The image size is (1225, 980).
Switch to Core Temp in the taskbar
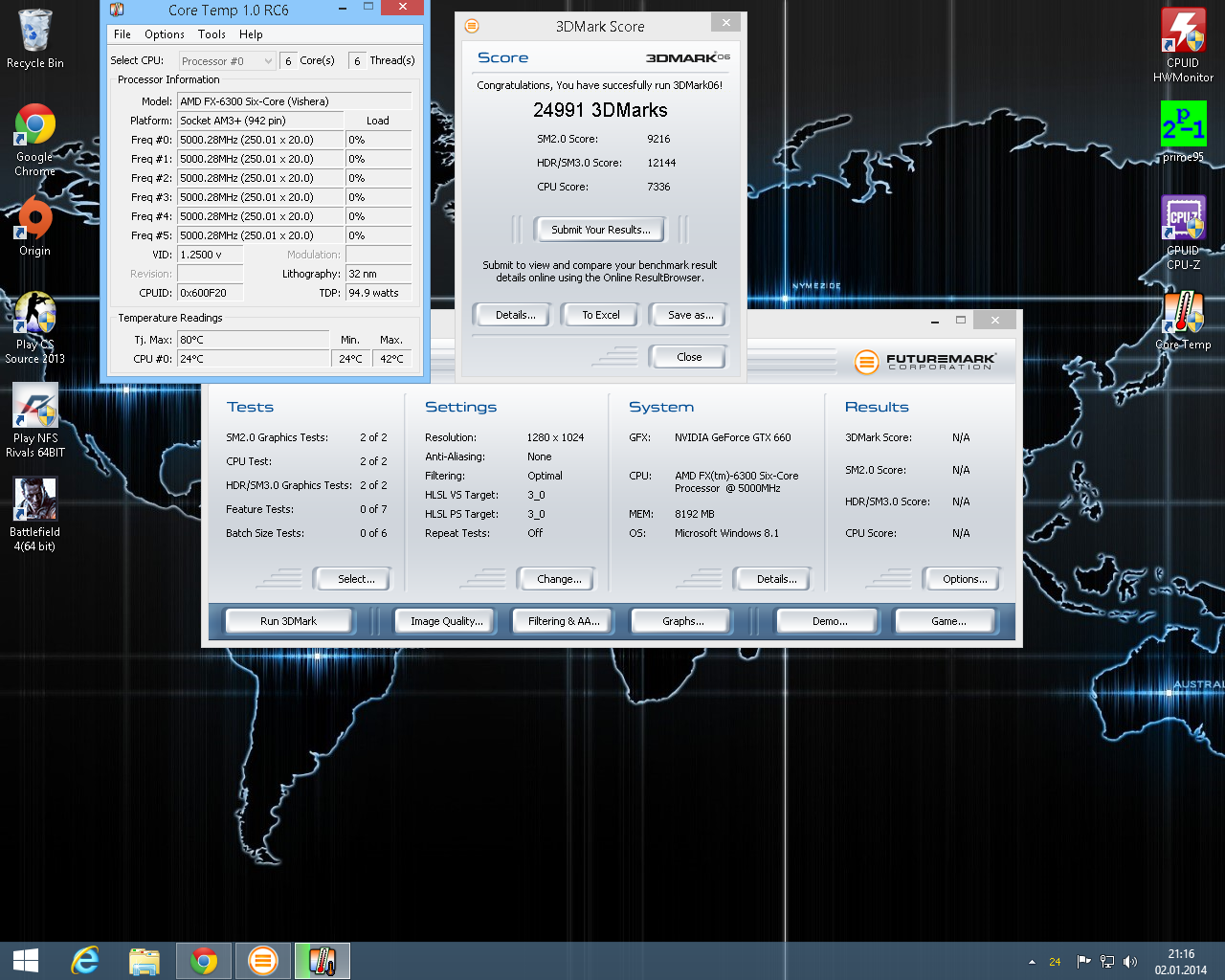[323, 961]
